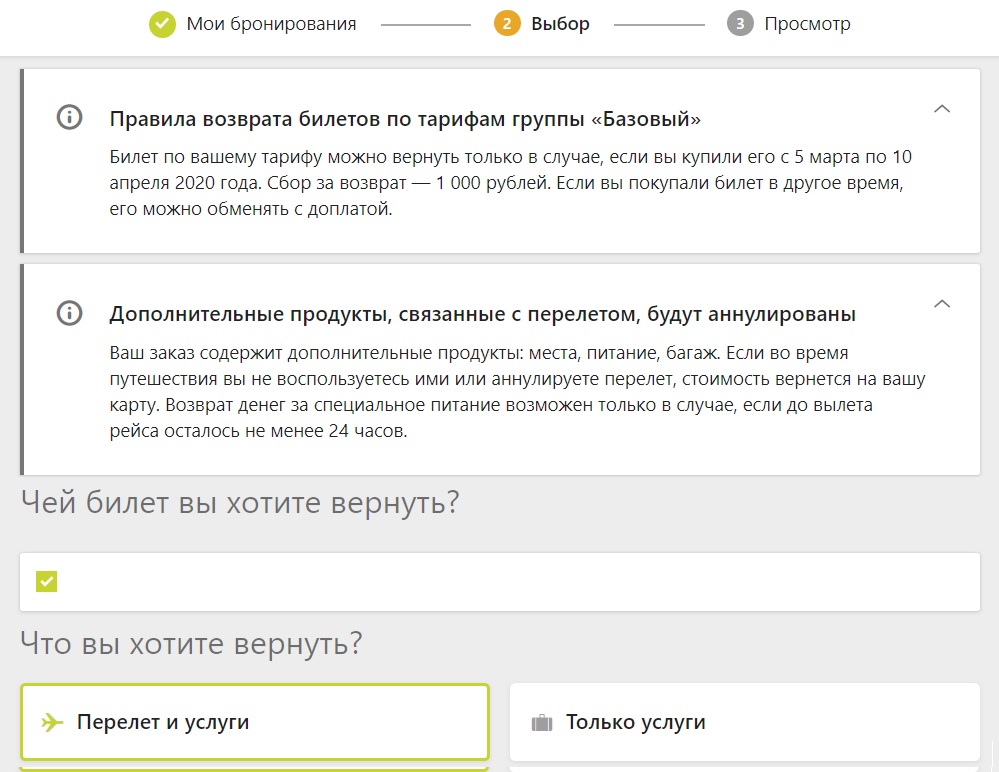999x772 pixels.
Task: Go to the «Выбор» step
Action: click(561, 24)
